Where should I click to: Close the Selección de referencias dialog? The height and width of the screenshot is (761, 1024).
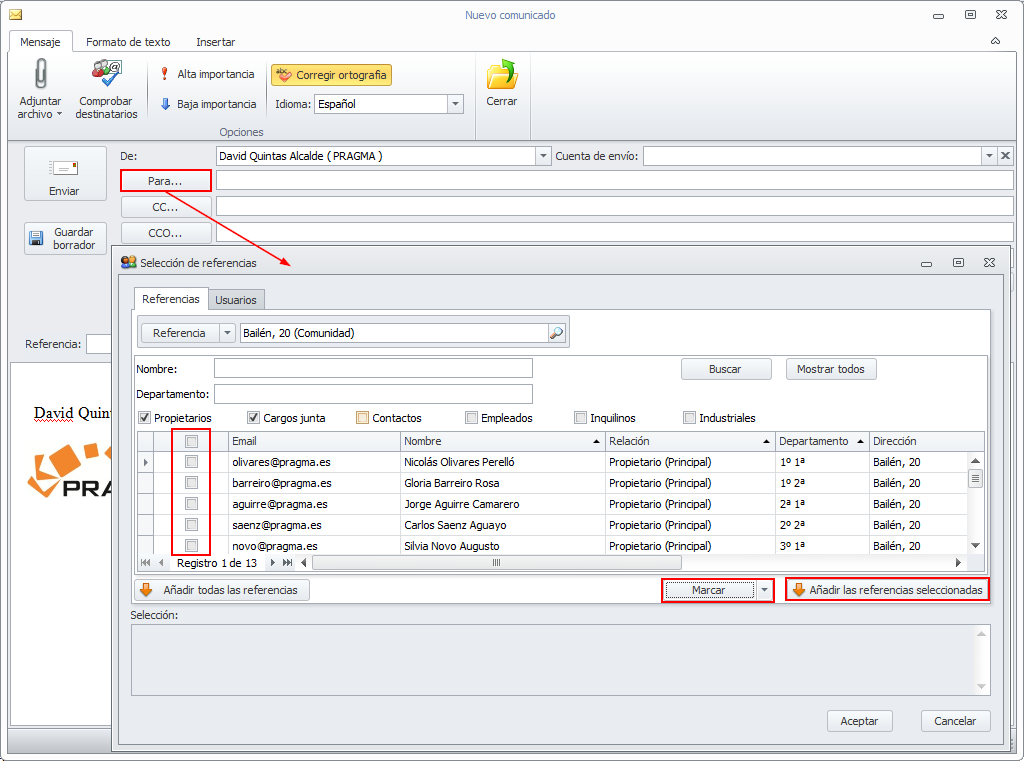[x=989, y=263]
